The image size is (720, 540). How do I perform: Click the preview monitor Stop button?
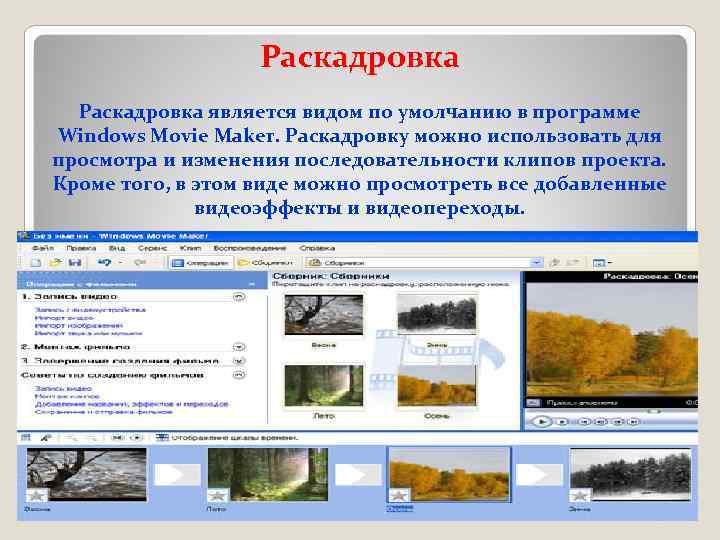click(x=562, y=422)
